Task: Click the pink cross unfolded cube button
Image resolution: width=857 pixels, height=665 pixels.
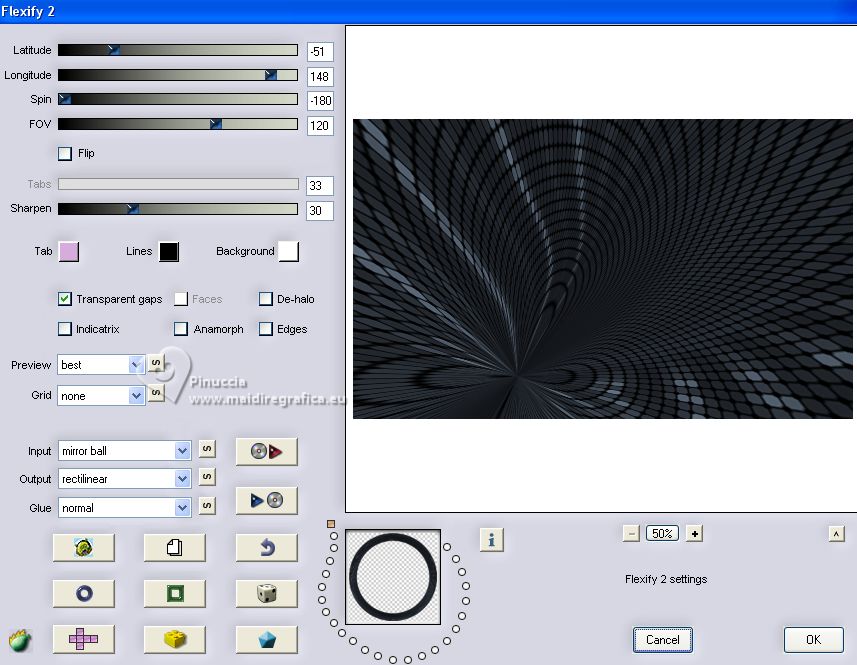Action: (x=84, y=639)
